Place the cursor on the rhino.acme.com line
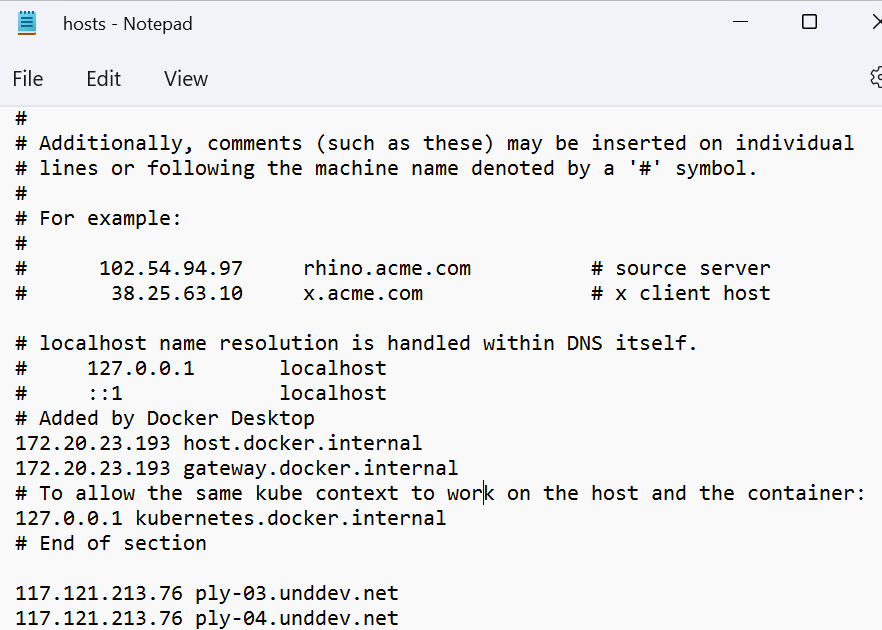 [387, 268]
